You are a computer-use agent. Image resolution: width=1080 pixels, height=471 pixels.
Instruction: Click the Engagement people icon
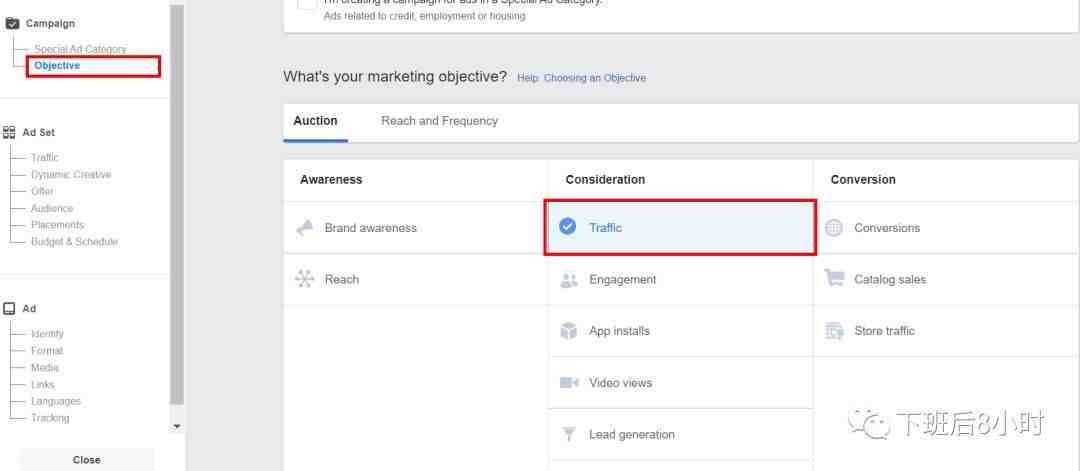click(x=569, y=280)
